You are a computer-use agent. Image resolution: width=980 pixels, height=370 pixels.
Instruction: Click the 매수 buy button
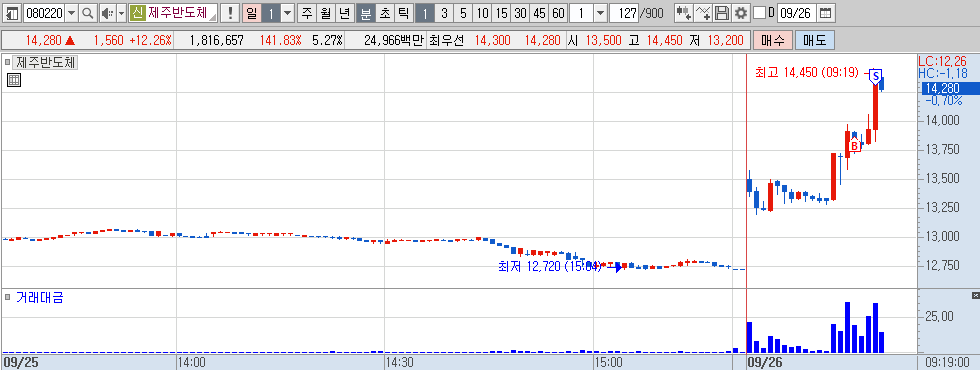point(773,41)
